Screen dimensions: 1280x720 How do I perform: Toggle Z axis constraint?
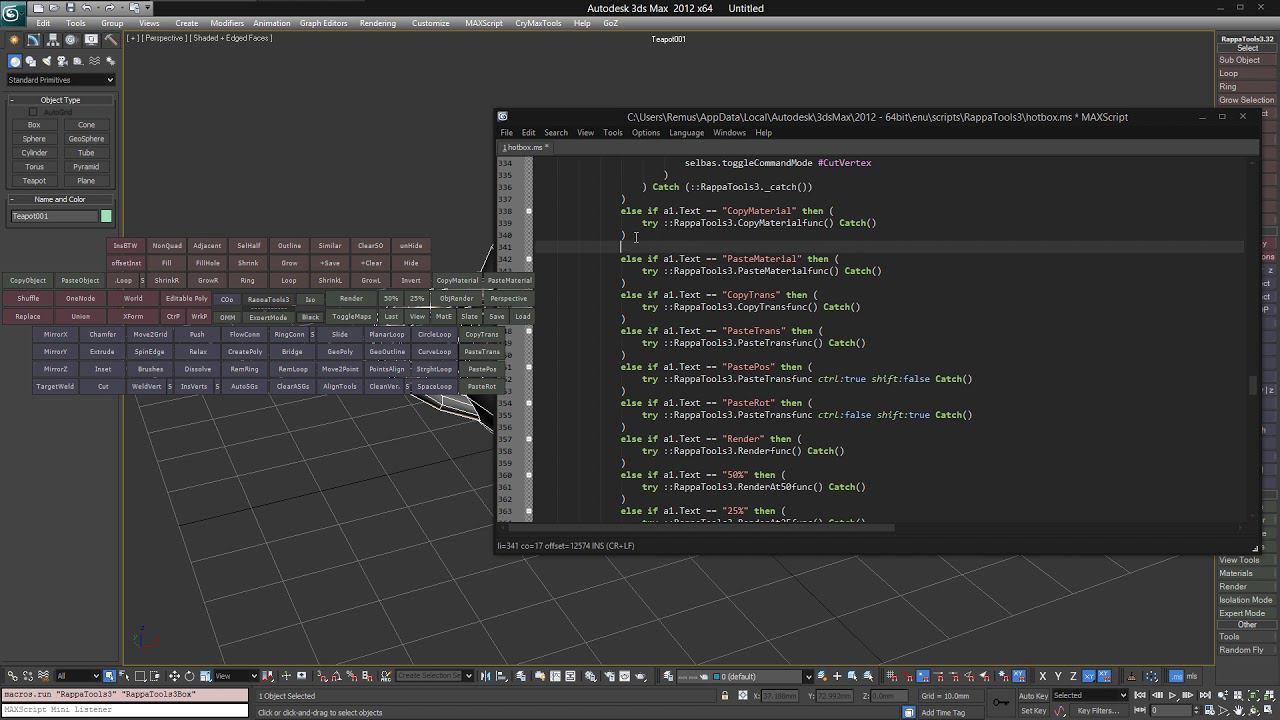[x=1073, y=676]
